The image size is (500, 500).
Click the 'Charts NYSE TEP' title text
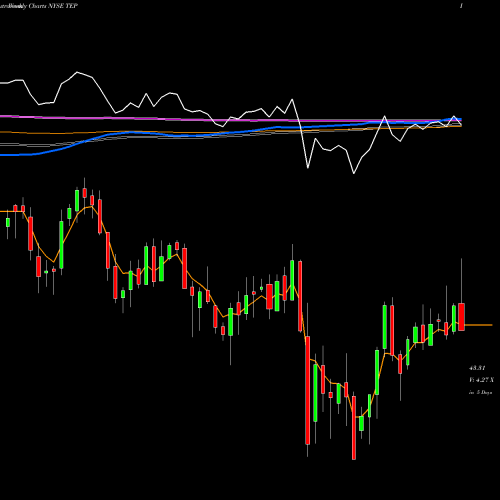pyautogui.click(x=53, y=6)
